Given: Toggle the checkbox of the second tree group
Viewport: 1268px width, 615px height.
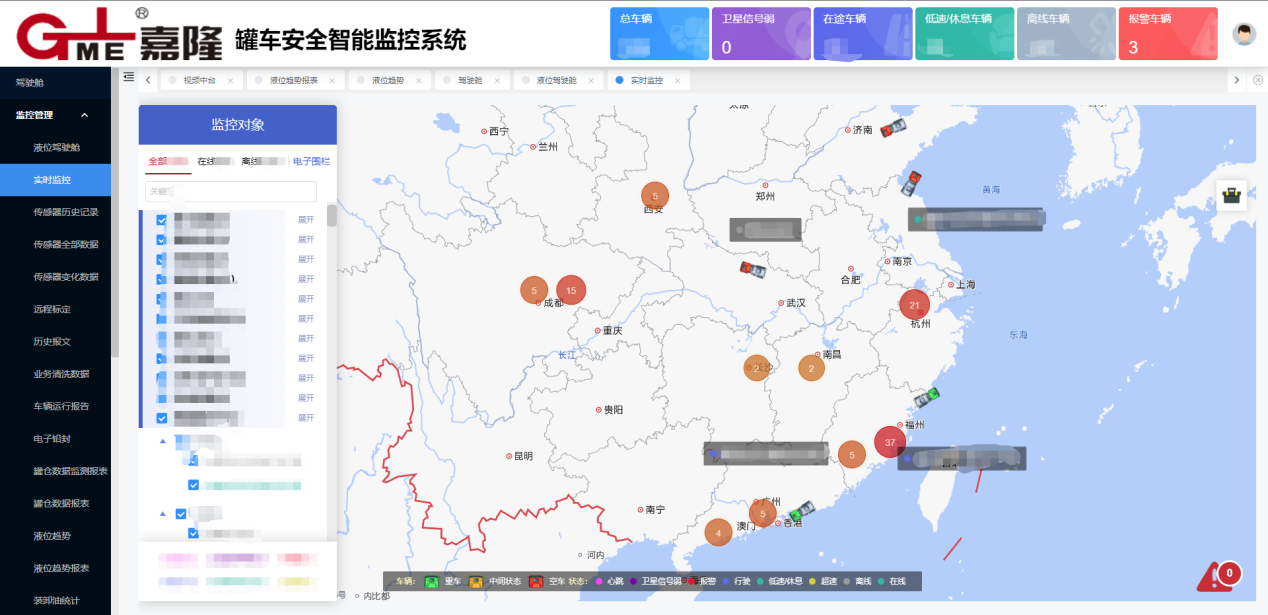Looking at the screenshot, I should [x=181, y=514].
